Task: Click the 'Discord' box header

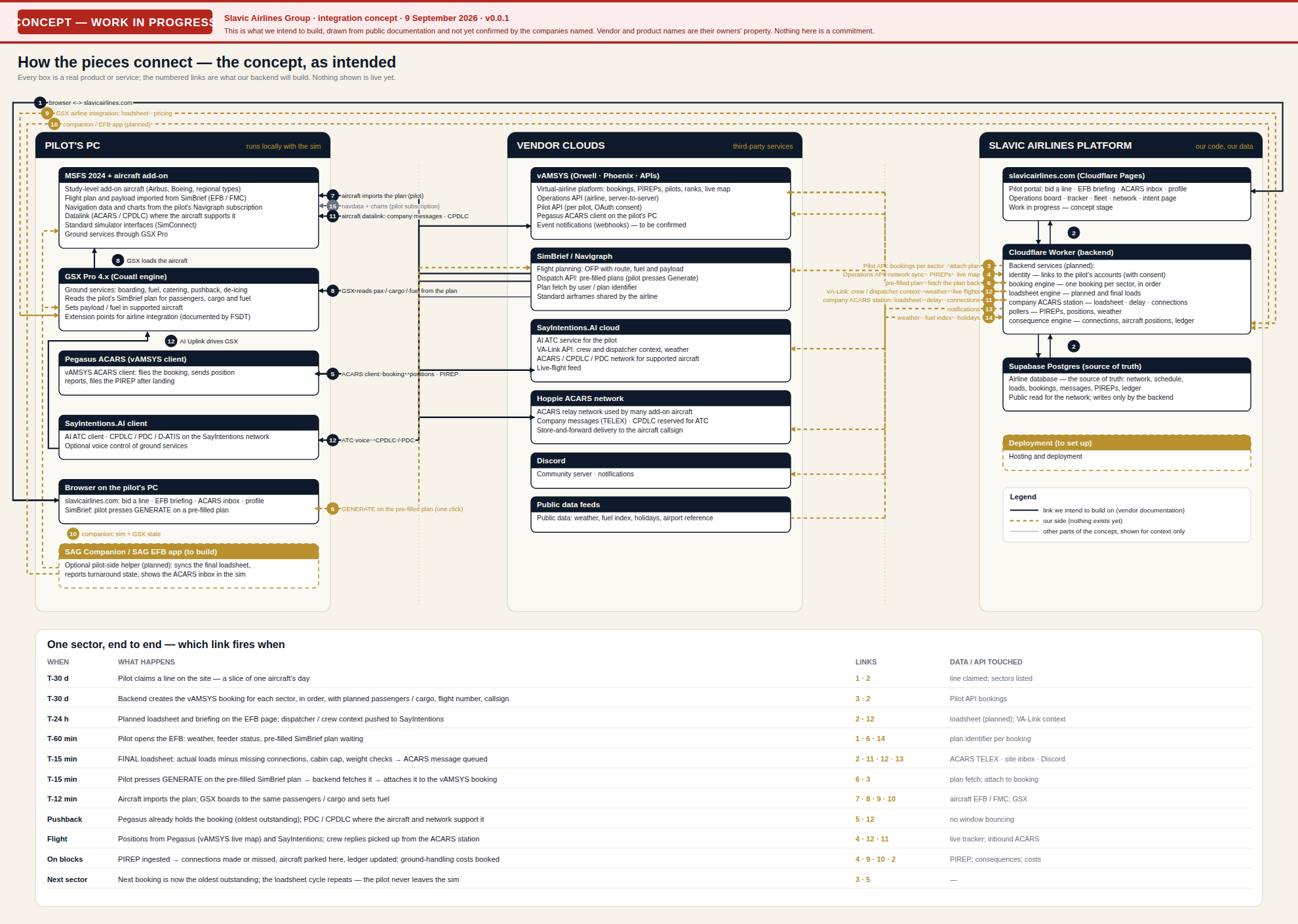Action: point(661,461)
